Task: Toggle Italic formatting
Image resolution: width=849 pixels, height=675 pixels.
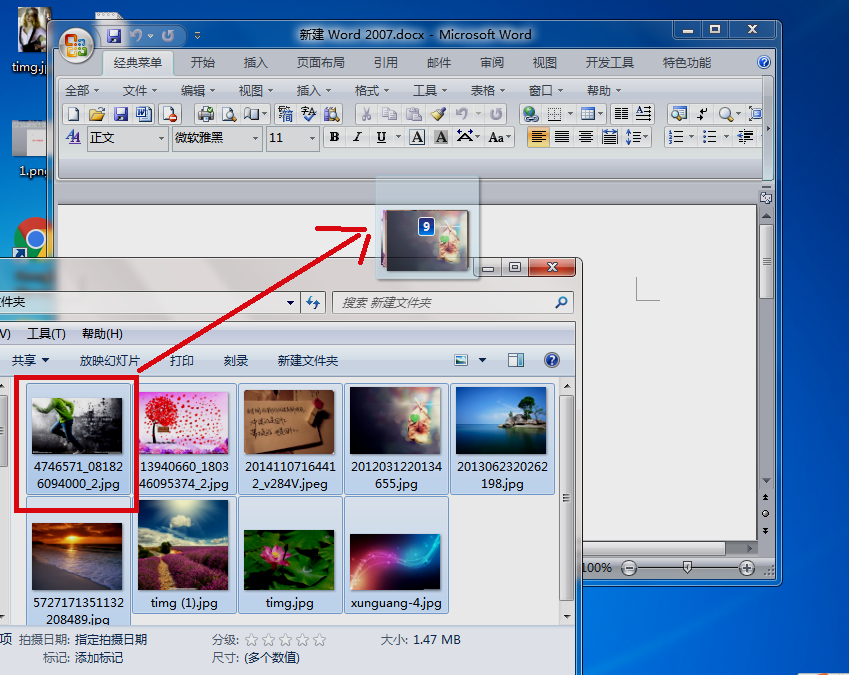Action: pyautogui.click(x=357, y=137)
